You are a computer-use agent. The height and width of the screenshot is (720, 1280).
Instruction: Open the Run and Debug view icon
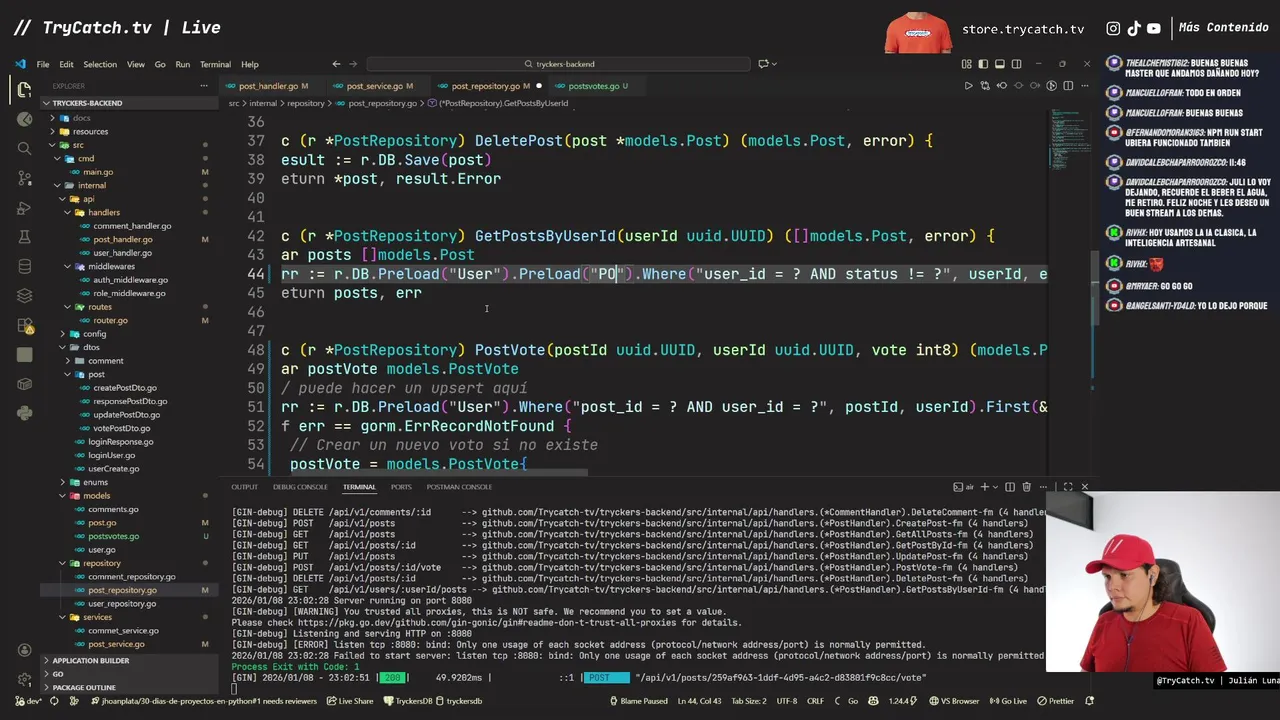point(24,208)
